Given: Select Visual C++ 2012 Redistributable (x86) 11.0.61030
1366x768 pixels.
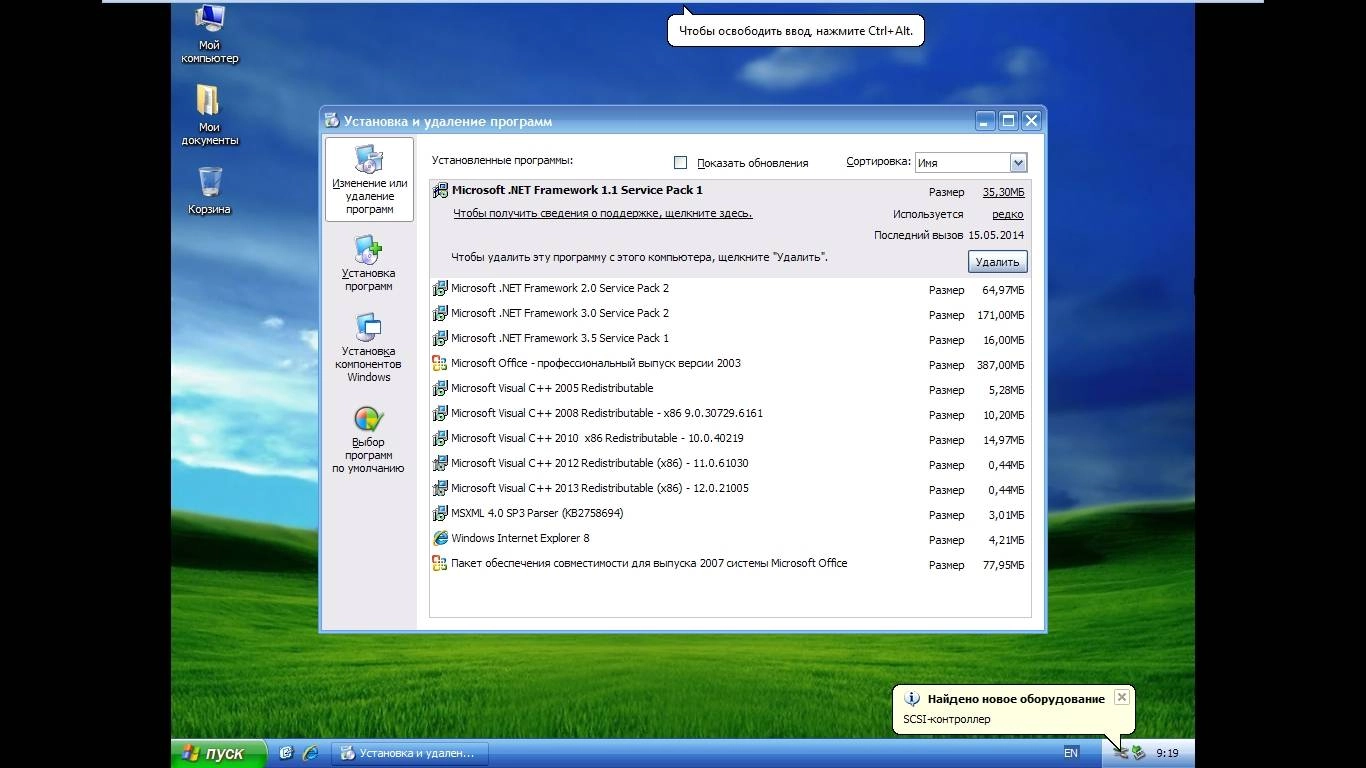Looking at the screenshot, I should pos(730,464).
